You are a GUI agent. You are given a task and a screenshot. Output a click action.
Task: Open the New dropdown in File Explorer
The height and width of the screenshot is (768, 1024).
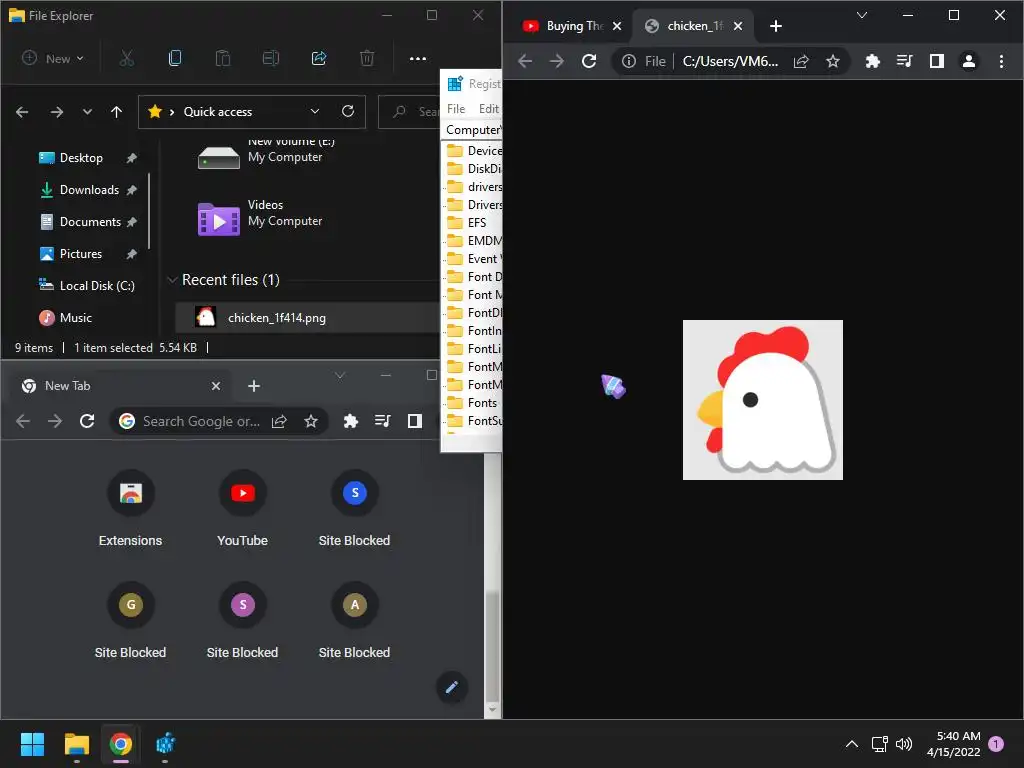(53, 58)
